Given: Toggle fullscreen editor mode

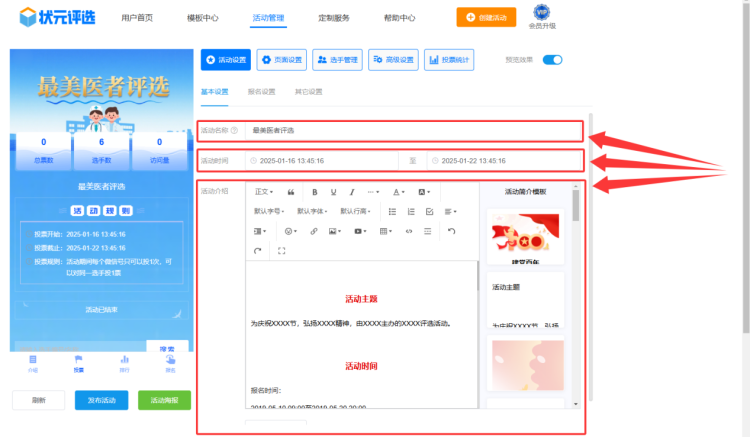Looking at the screenshot, I should click(281, 250).
